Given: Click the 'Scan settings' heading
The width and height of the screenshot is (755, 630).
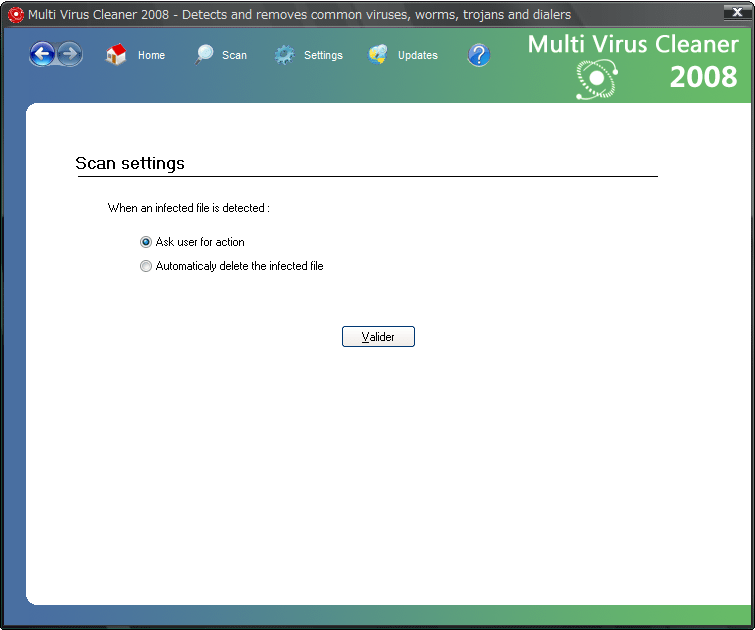Looking at the screenshot, I should 130,163.
